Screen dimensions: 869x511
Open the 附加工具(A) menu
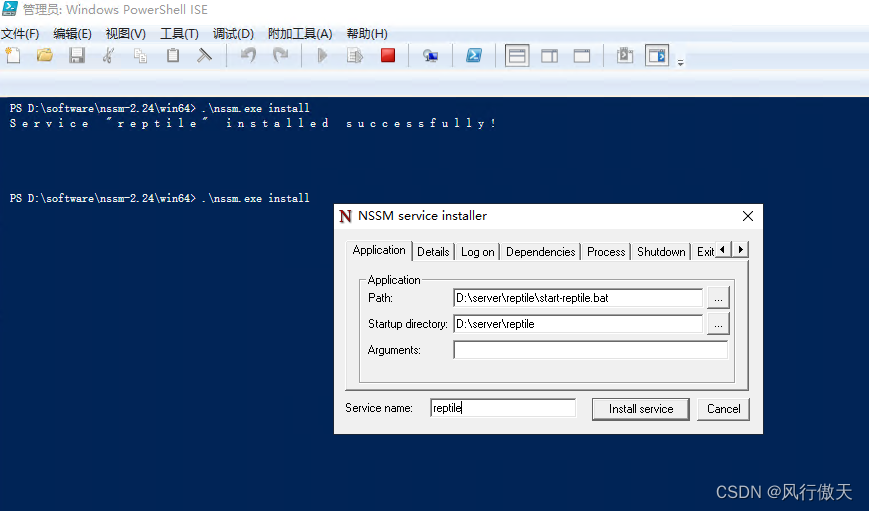coord(300,34)
